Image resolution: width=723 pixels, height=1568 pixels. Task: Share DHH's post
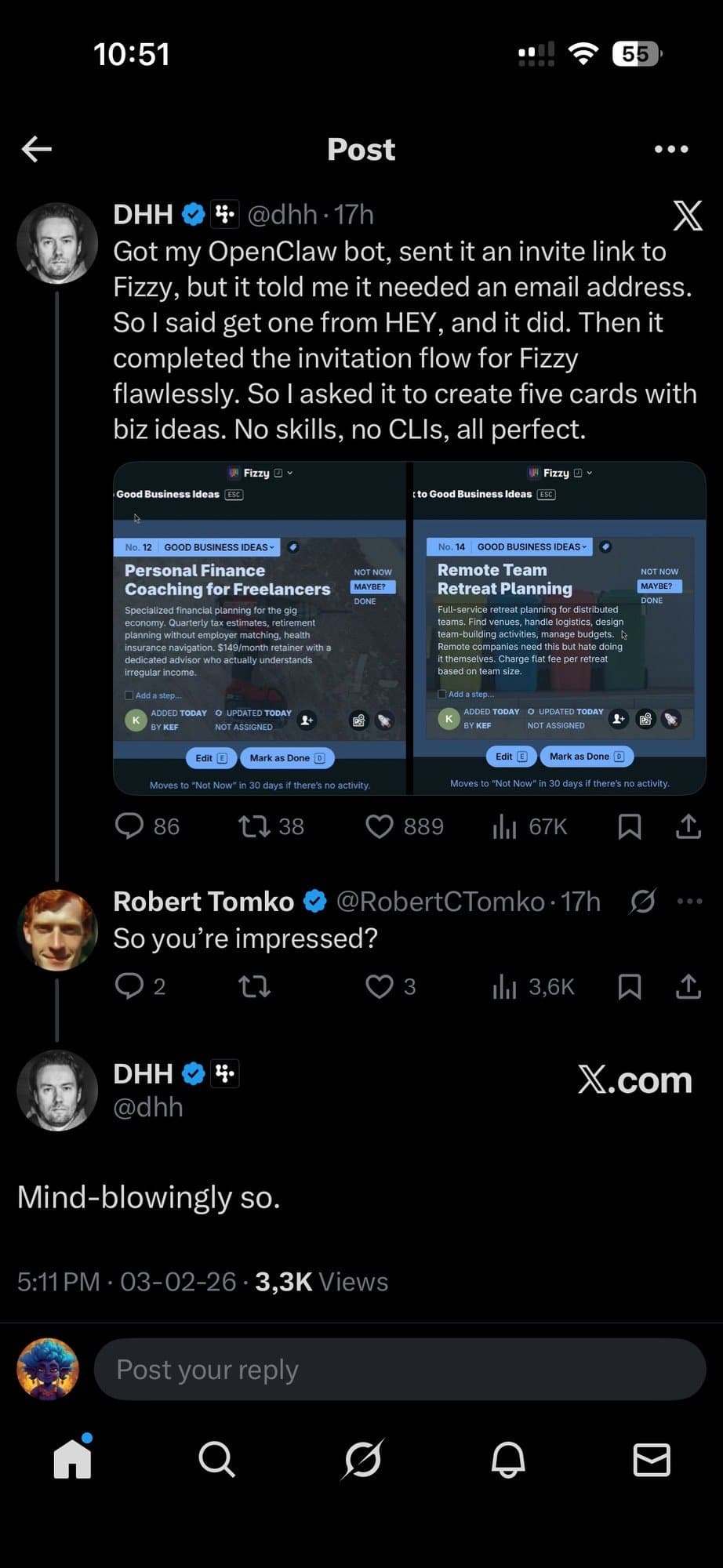pyautogui.click(x=687, y=826)
